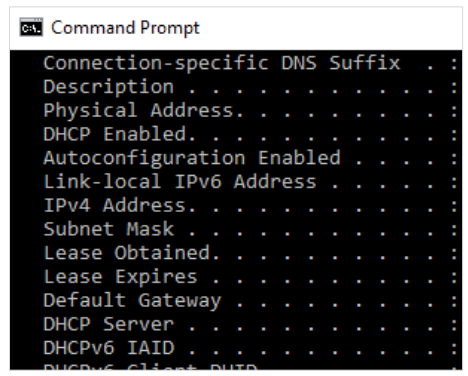Click the DHCP Enabled line
The image size is (468, 376).
coord(250,134)
